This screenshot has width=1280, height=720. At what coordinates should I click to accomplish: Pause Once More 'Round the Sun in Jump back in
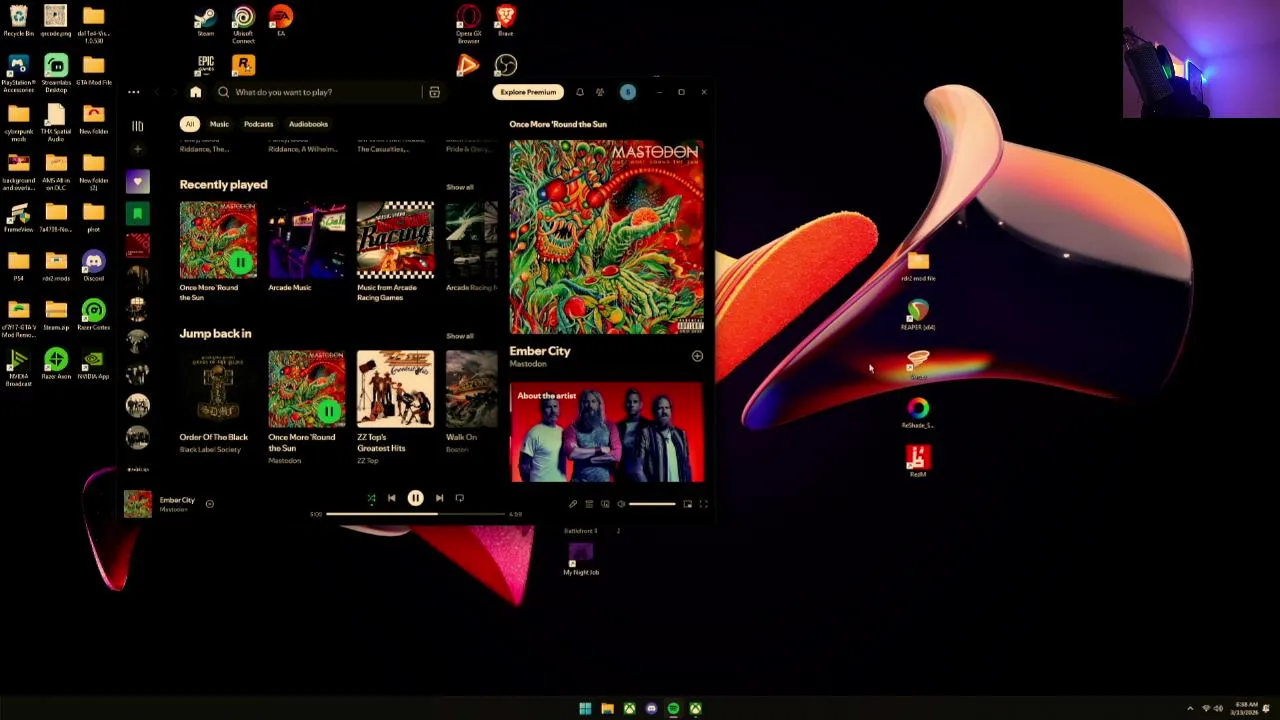tap(329, 411)
